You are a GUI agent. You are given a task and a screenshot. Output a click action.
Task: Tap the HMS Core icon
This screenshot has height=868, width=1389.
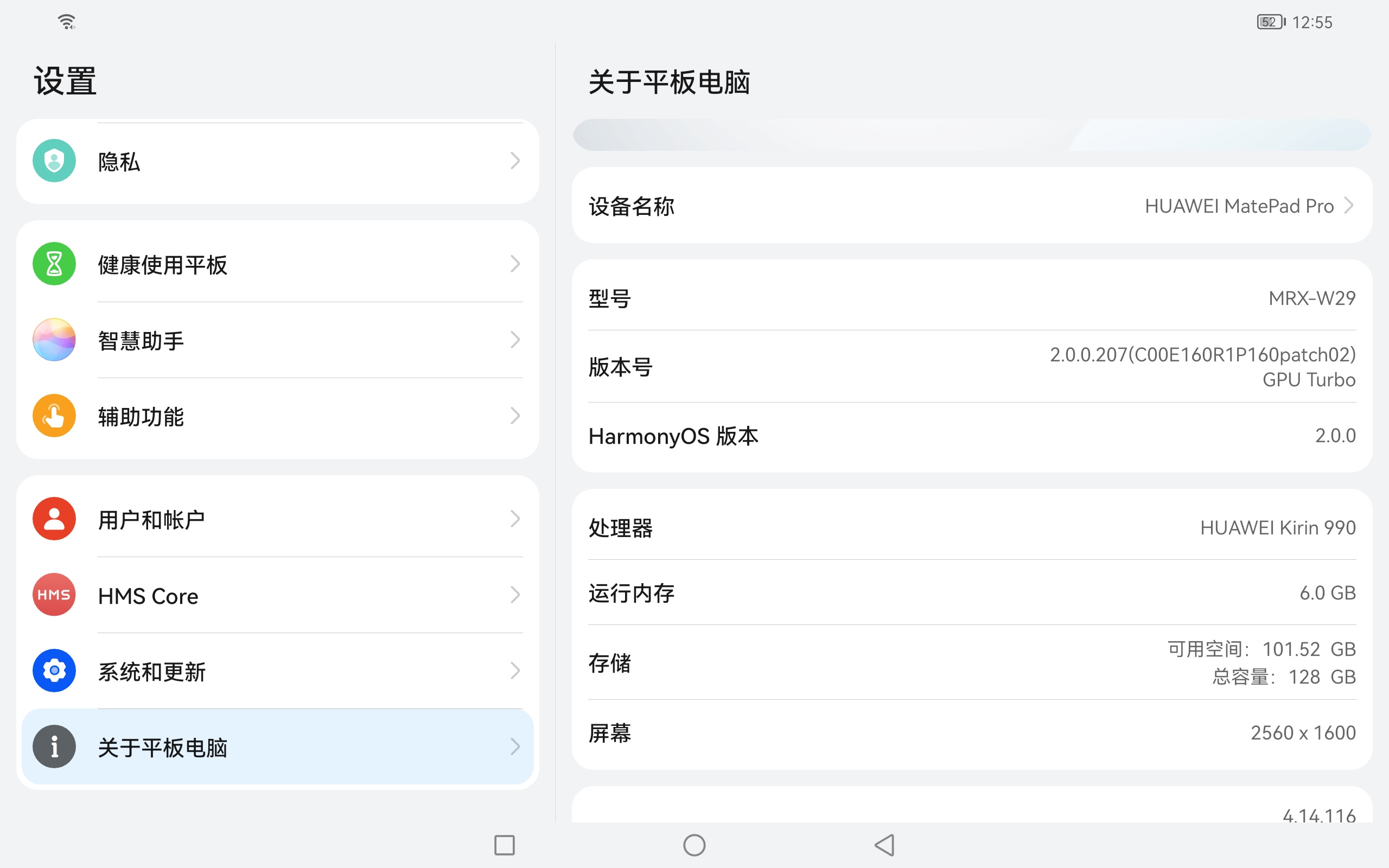point(54,595)
